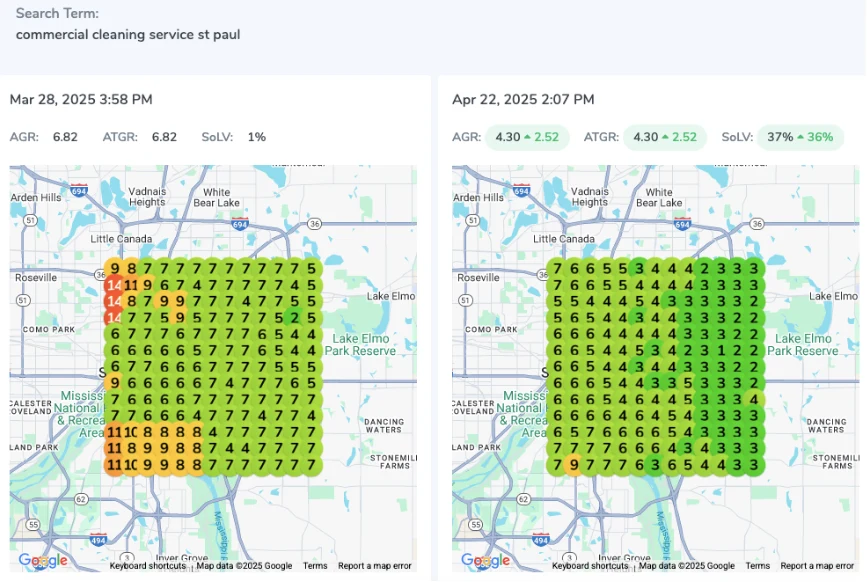Click the Highway 36 shield on the April 22 map

757,224
